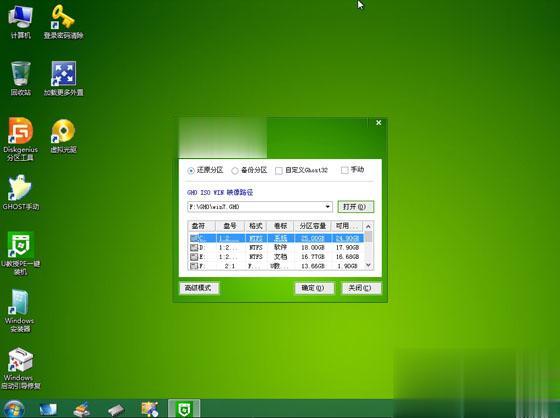This screenshot has height=418, width=560.
Task: Click the 16.77GB capacity cell
Action: click(312, 257)
